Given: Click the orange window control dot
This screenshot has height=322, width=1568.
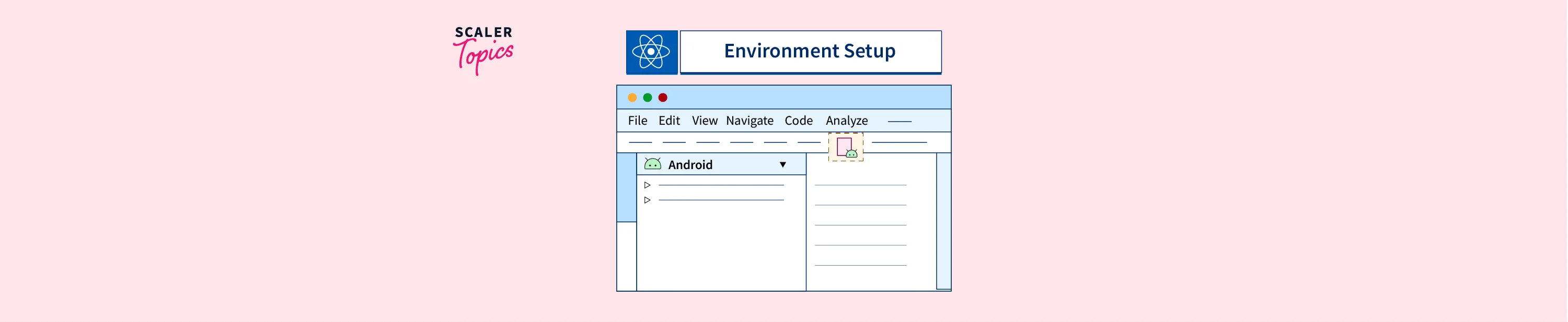Looking at the screenshot, I should point(632,98).
